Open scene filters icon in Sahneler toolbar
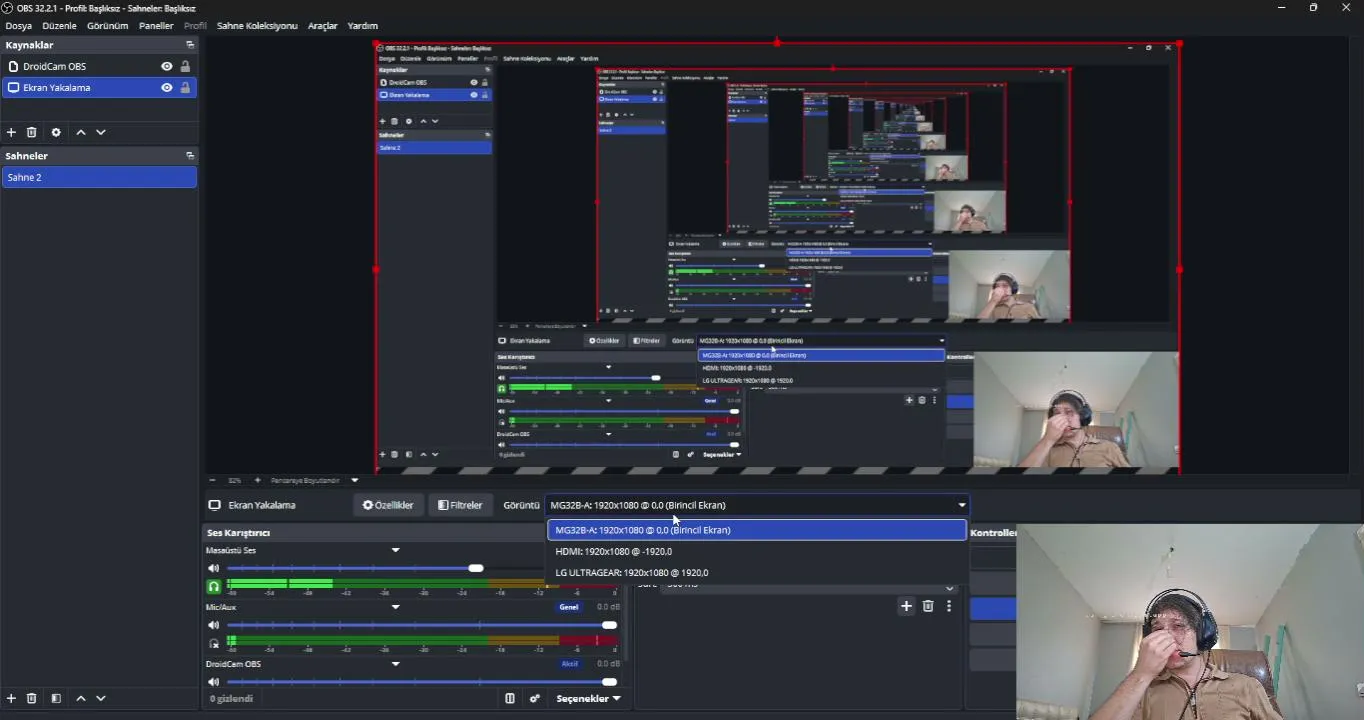1364x720 pixels. tap(56, 698)
